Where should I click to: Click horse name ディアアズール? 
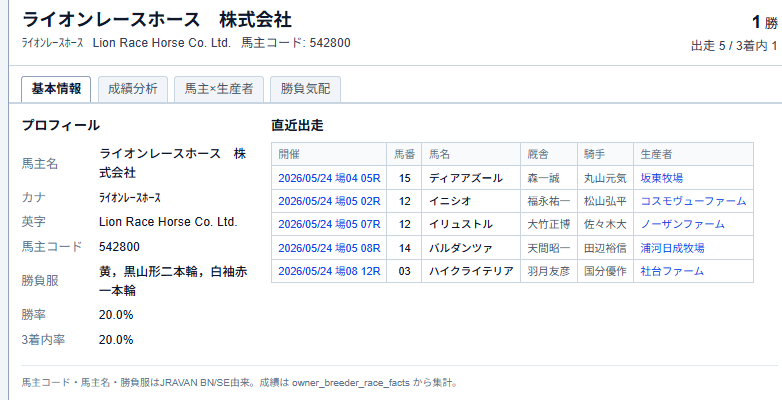click(466, 178)
